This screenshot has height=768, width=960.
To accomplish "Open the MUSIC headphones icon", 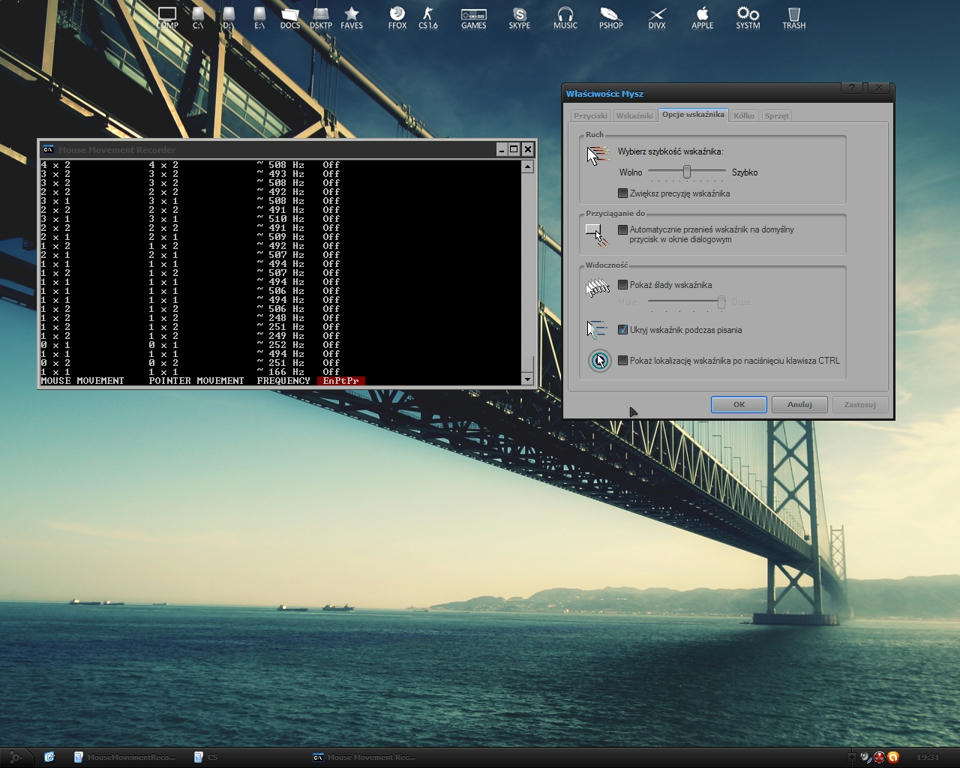I will 565,18.
